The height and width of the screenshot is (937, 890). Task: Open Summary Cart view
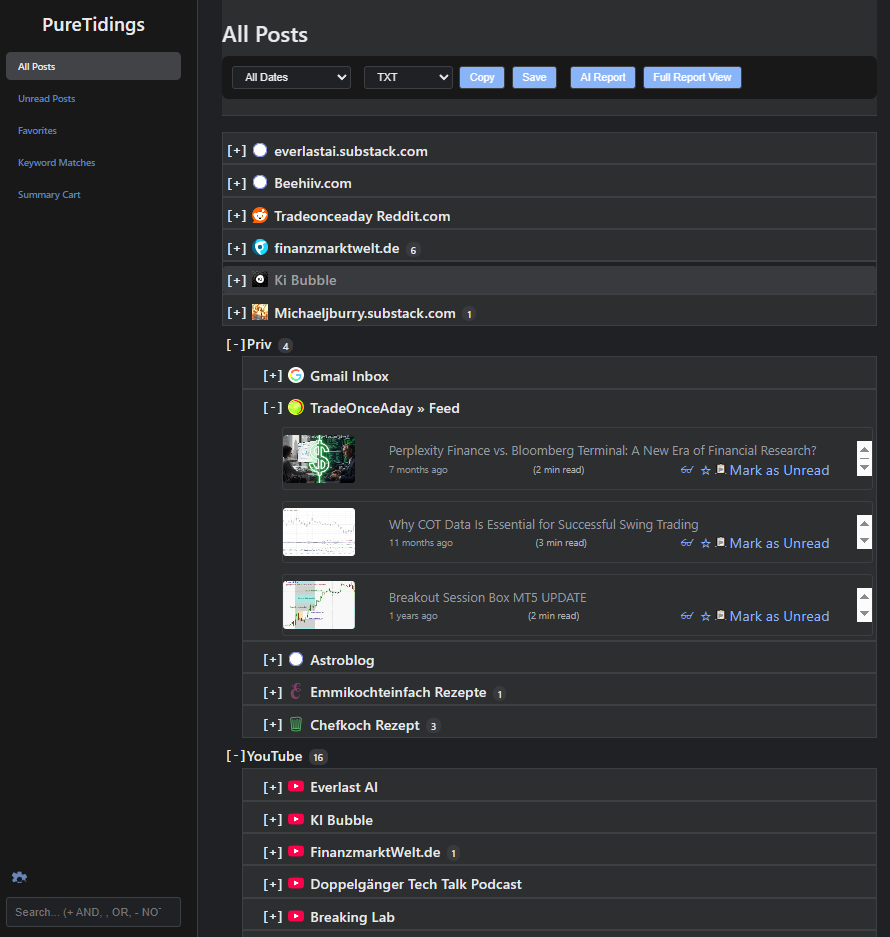coord(49,195)
